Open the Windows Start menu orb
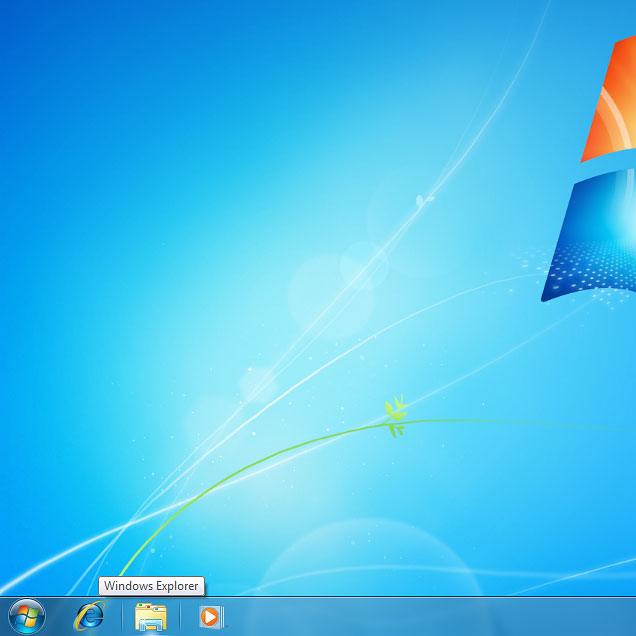The height and width of the screenshot is (636, 636). click(x=27, y=617)
